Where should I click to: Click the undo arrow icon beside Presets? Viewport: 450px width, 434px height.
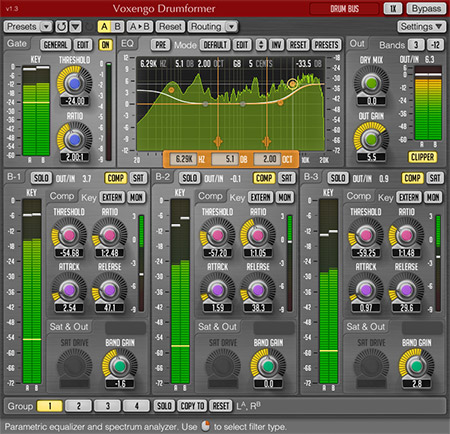62,27
